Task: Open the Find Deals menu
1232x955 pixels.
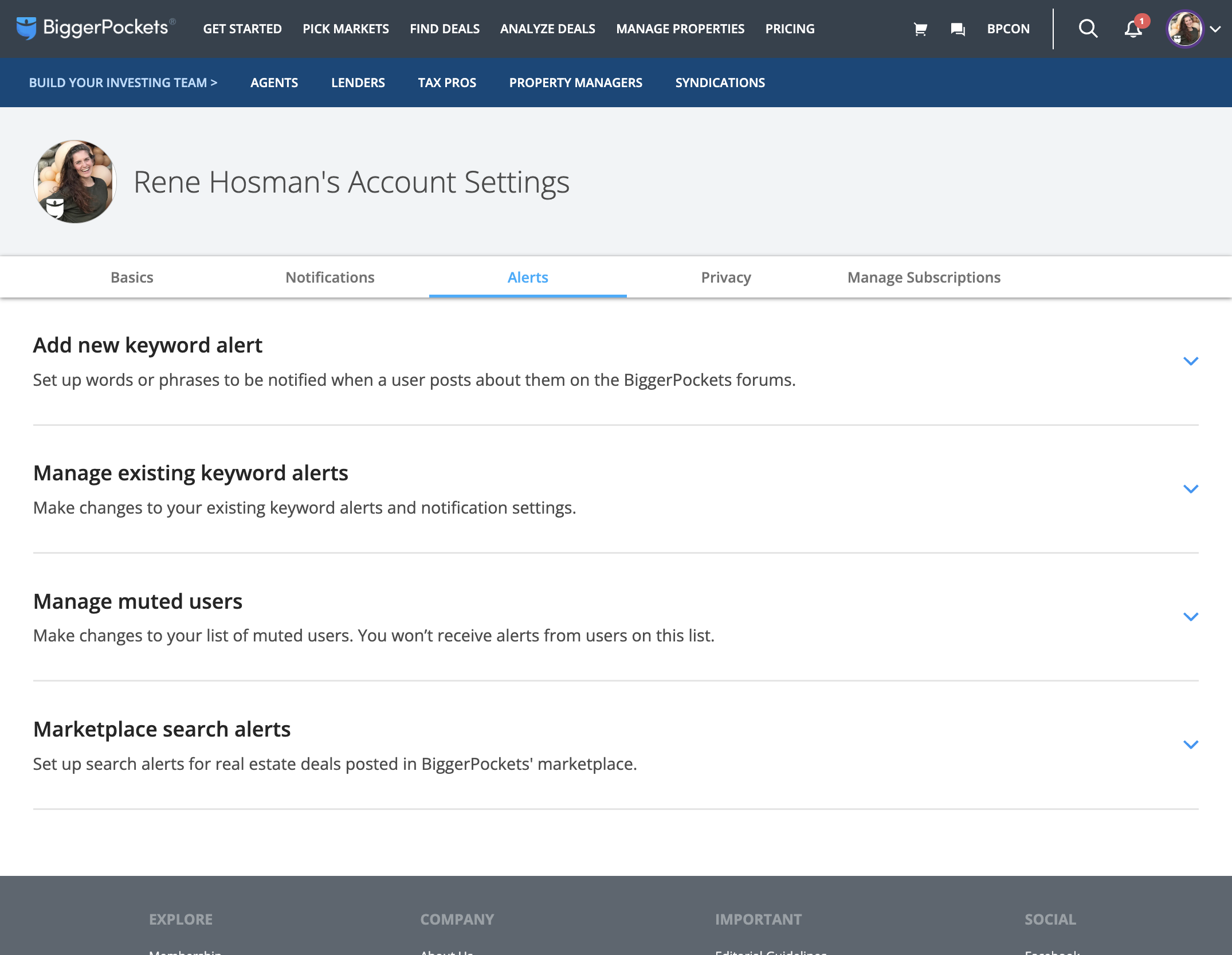Action: click(x=445, y=29)
